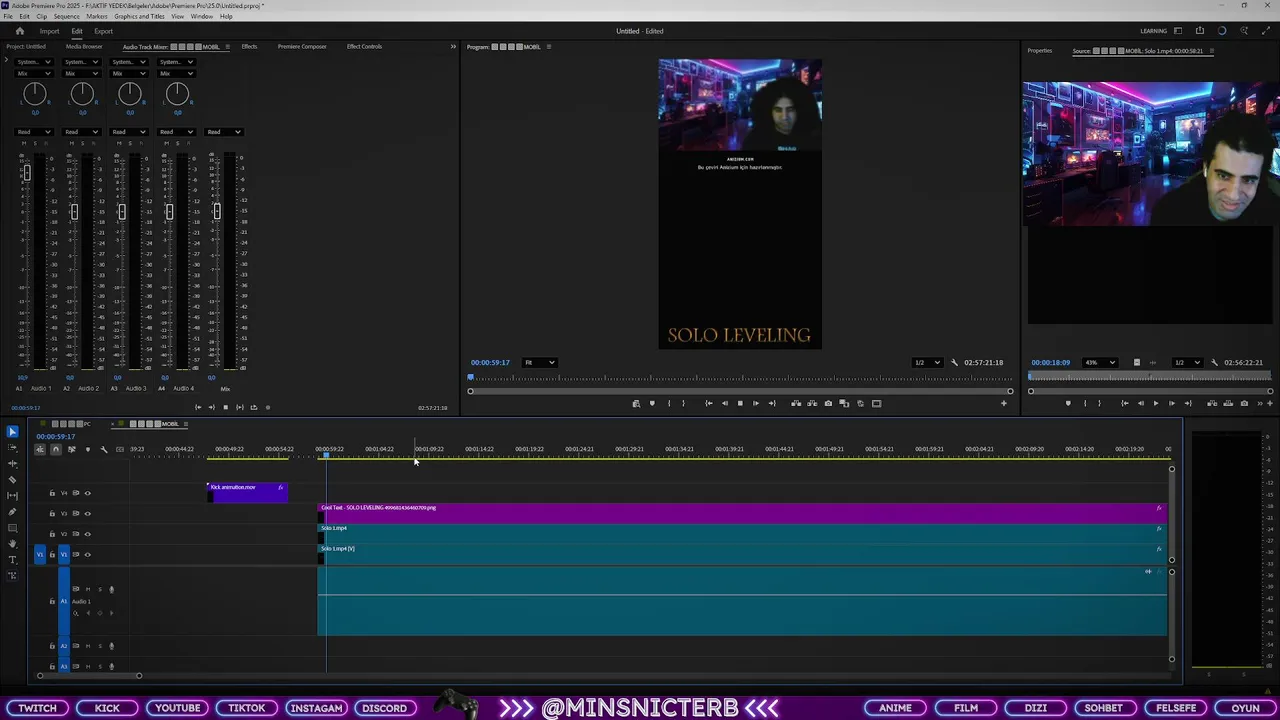The image size is (1280, 720).
Task: Step forward one frame in Program monitor
Action: click(x=756, y=403)
